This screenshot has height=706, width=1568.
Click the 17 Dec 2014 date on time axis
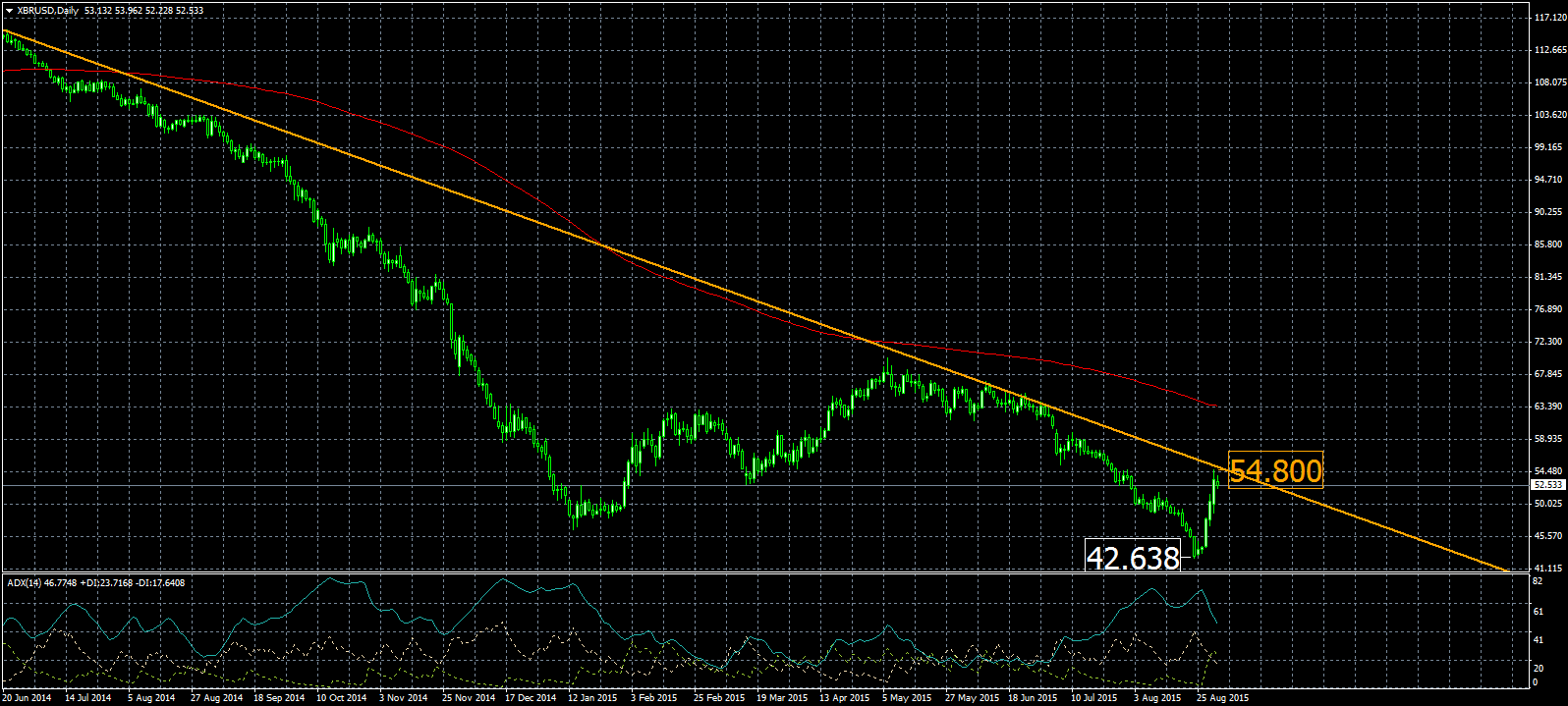point(530,698)
